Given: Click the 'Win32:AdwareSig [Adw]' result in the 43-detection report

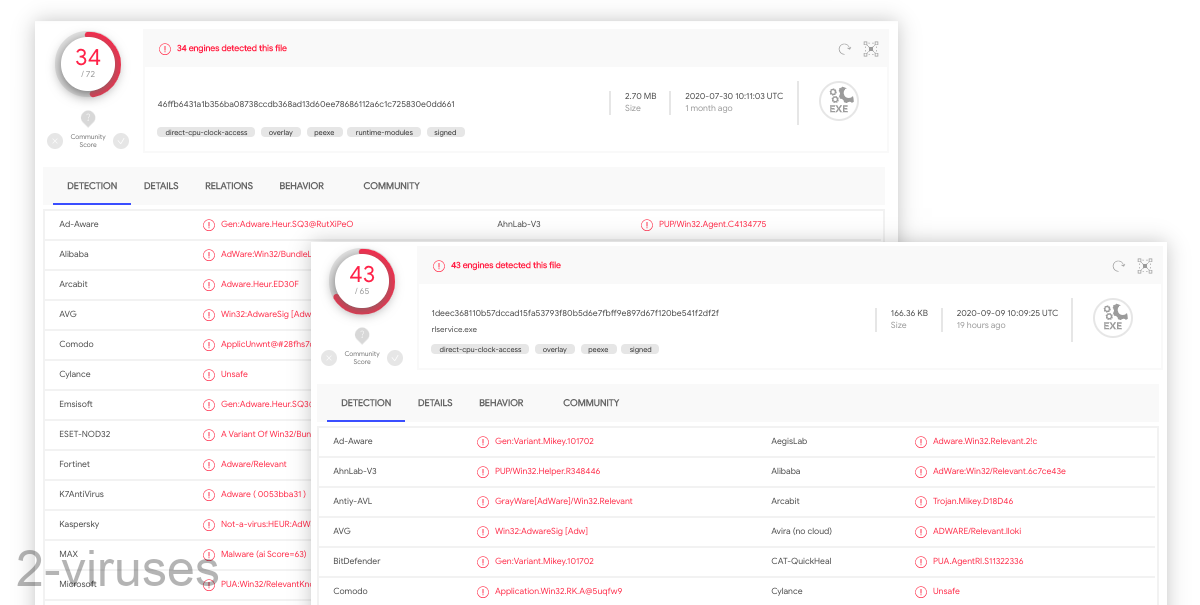Looking at the screenshot, I should (x=541, y=531).
